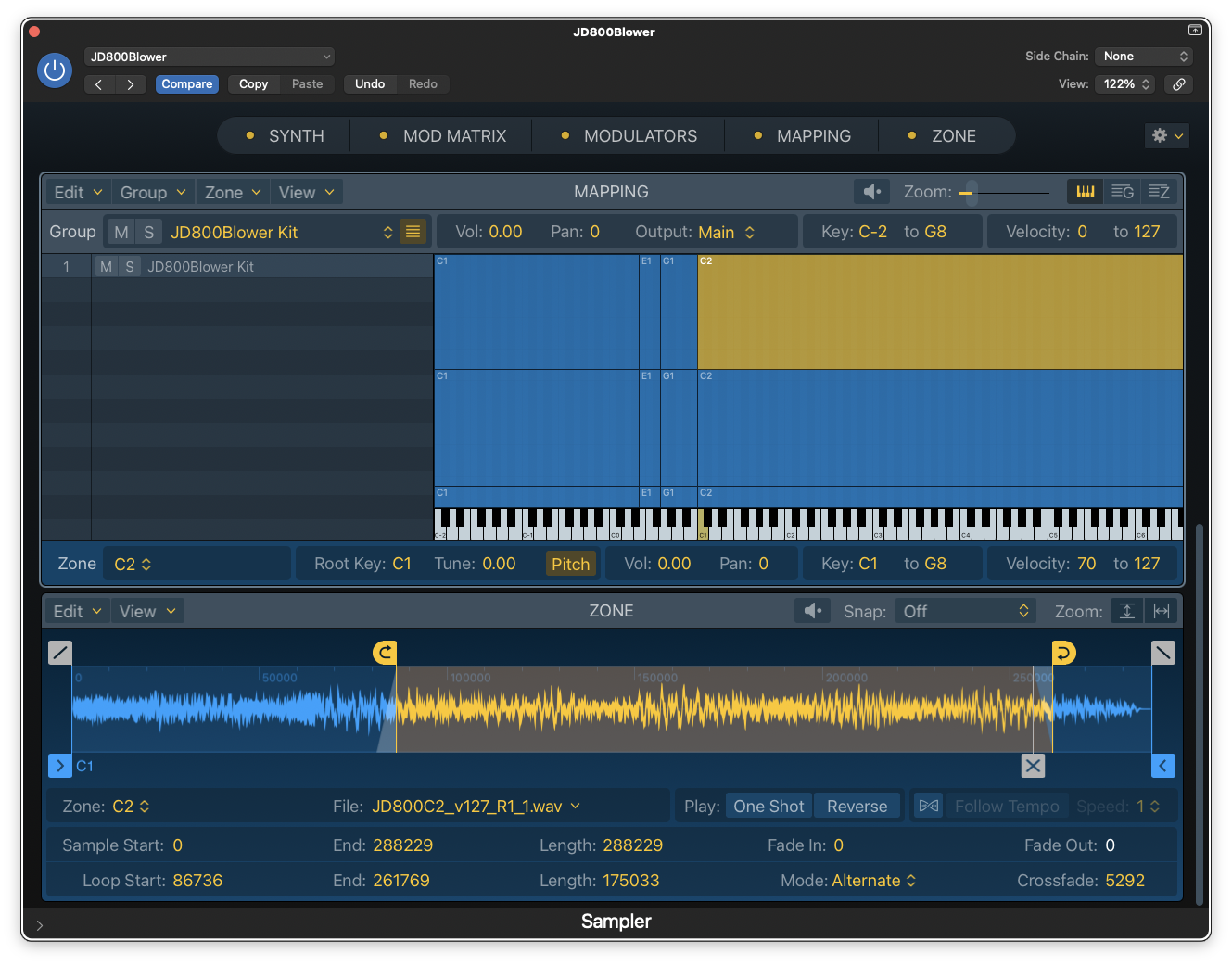The width and height of the screenshot is (1232, 966).
Task: Click the vertical zoom icon in Zone
Action: [1127, 611]
